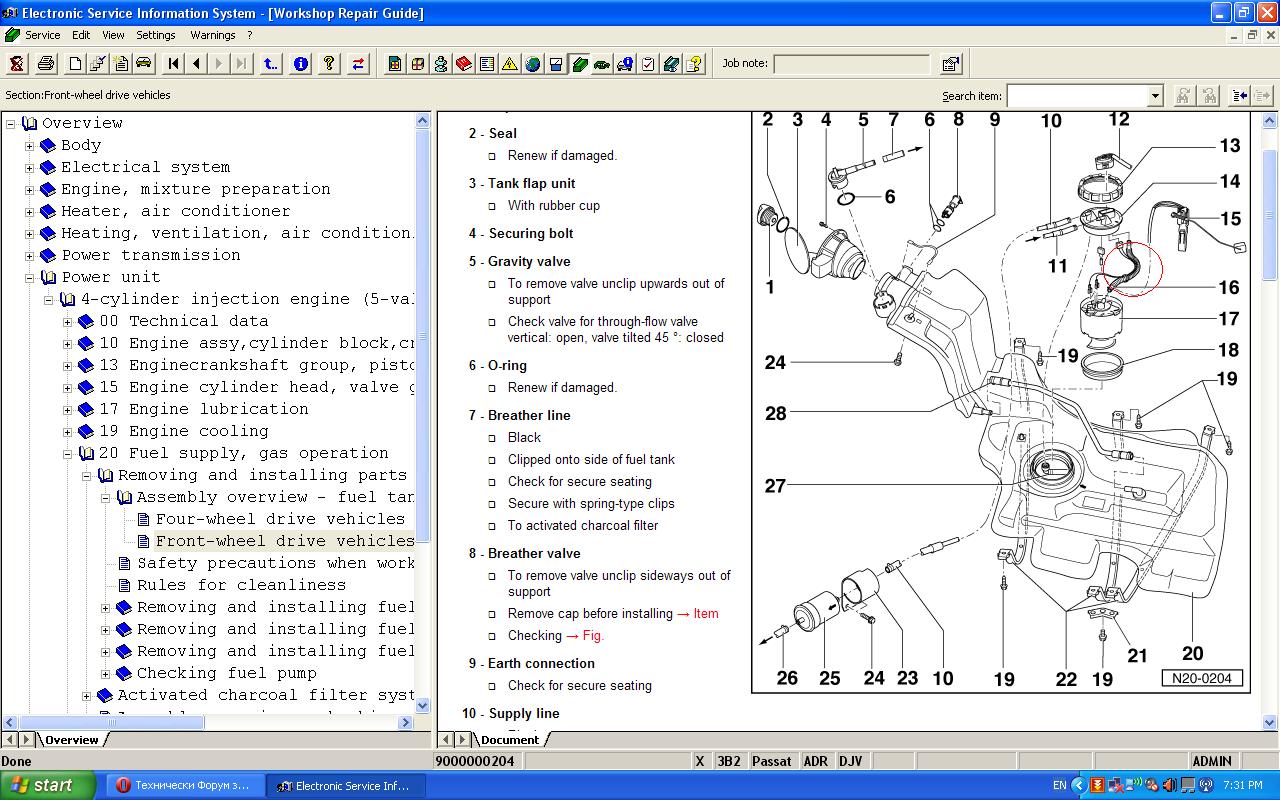1280x800 pixels.
Task: Click the button beside Job note field
Action: [x=951, y=64]
